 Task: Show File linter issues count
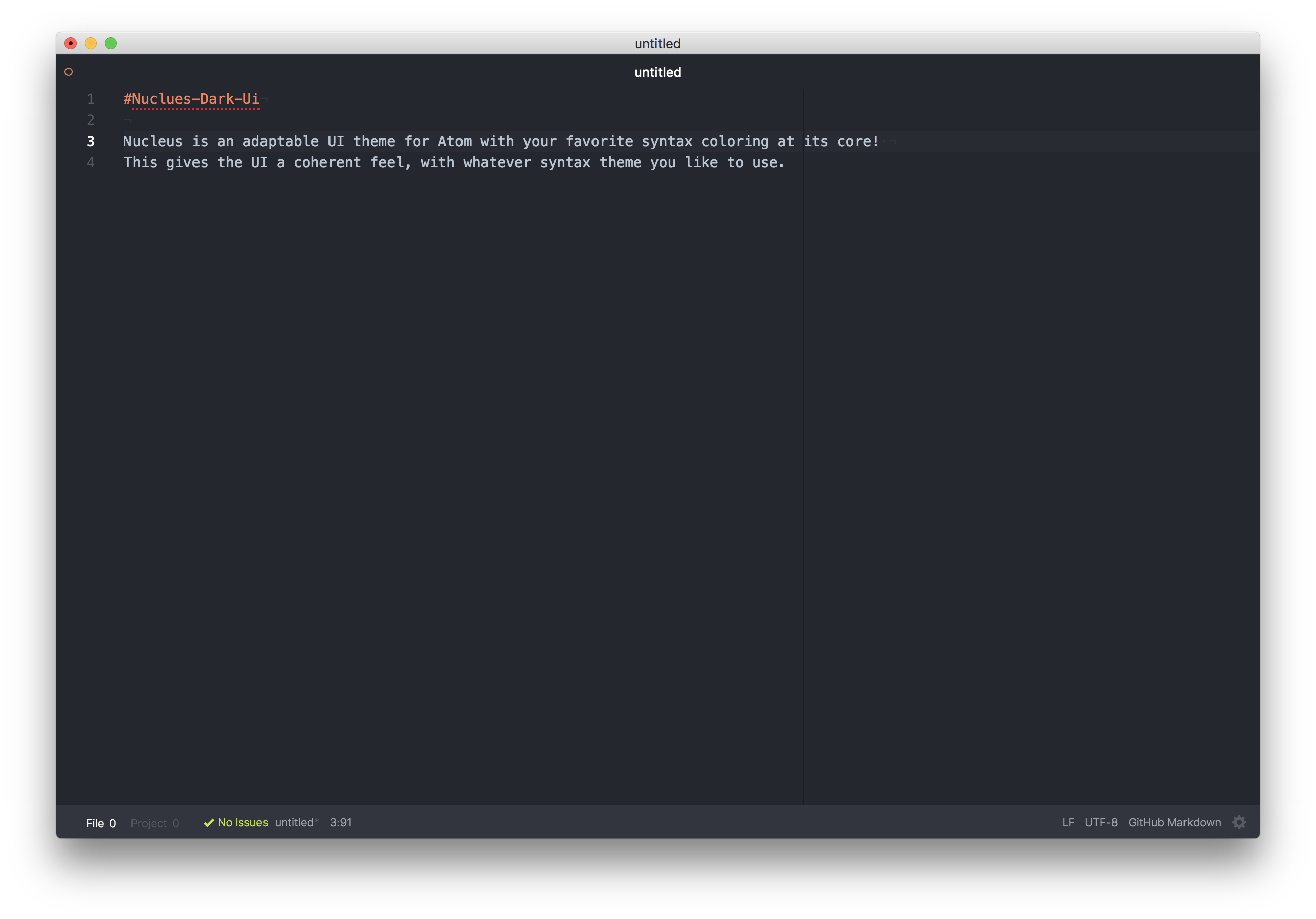point(101,823)
